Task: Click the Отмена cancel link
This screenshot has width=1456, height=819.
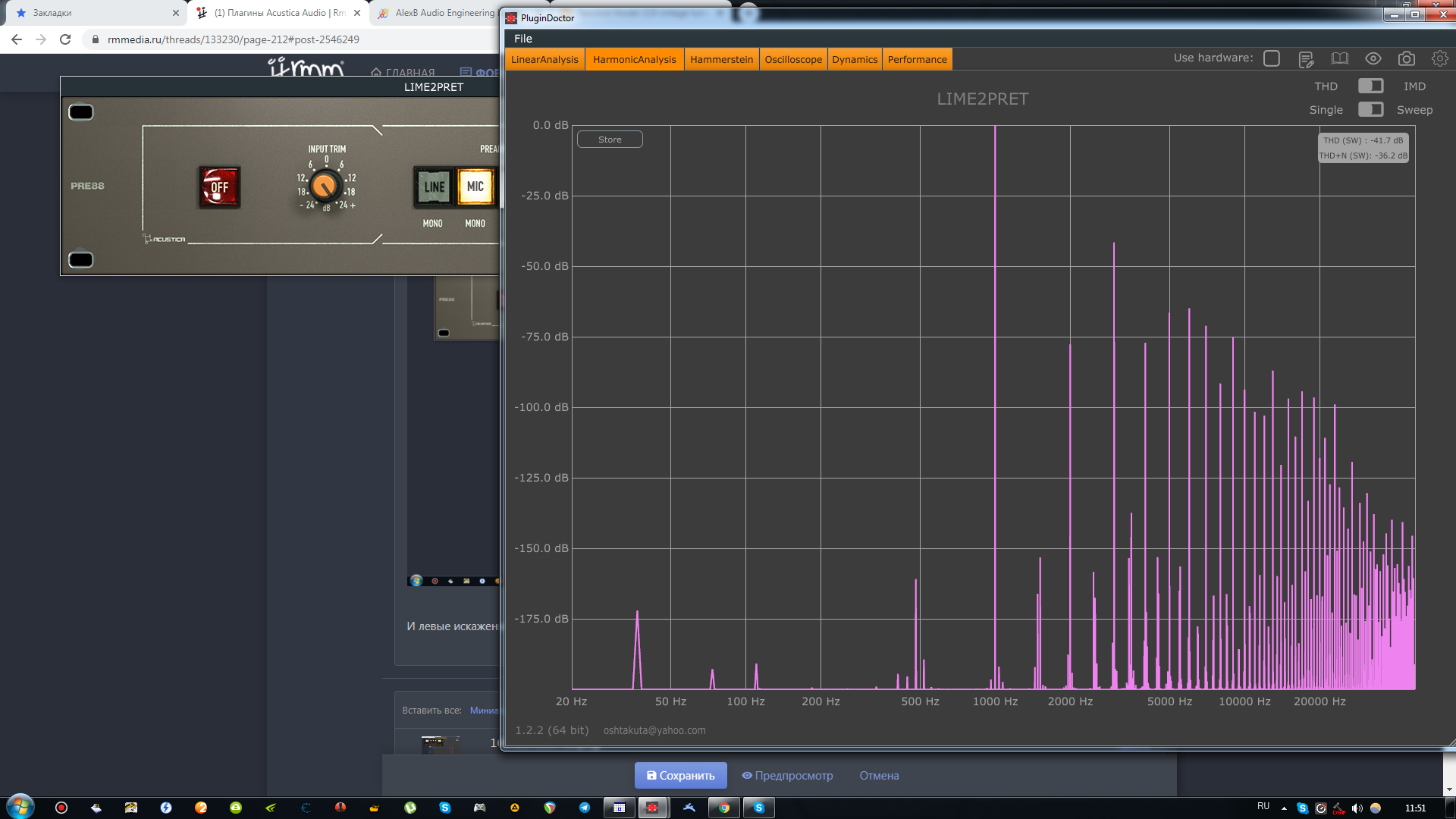Action: click(879, 775)
